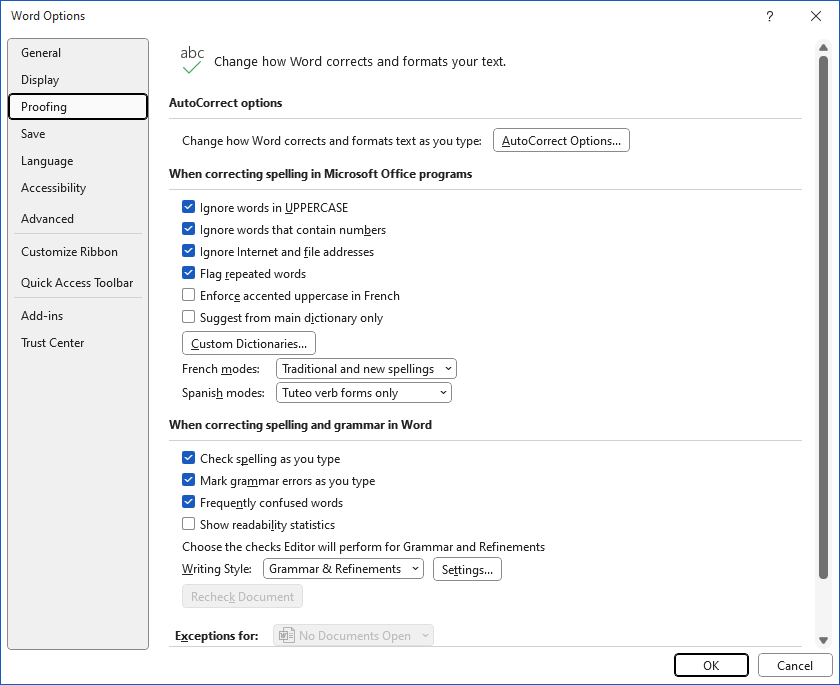Open AutoCorrect Options button

click(x=561, y=140)
